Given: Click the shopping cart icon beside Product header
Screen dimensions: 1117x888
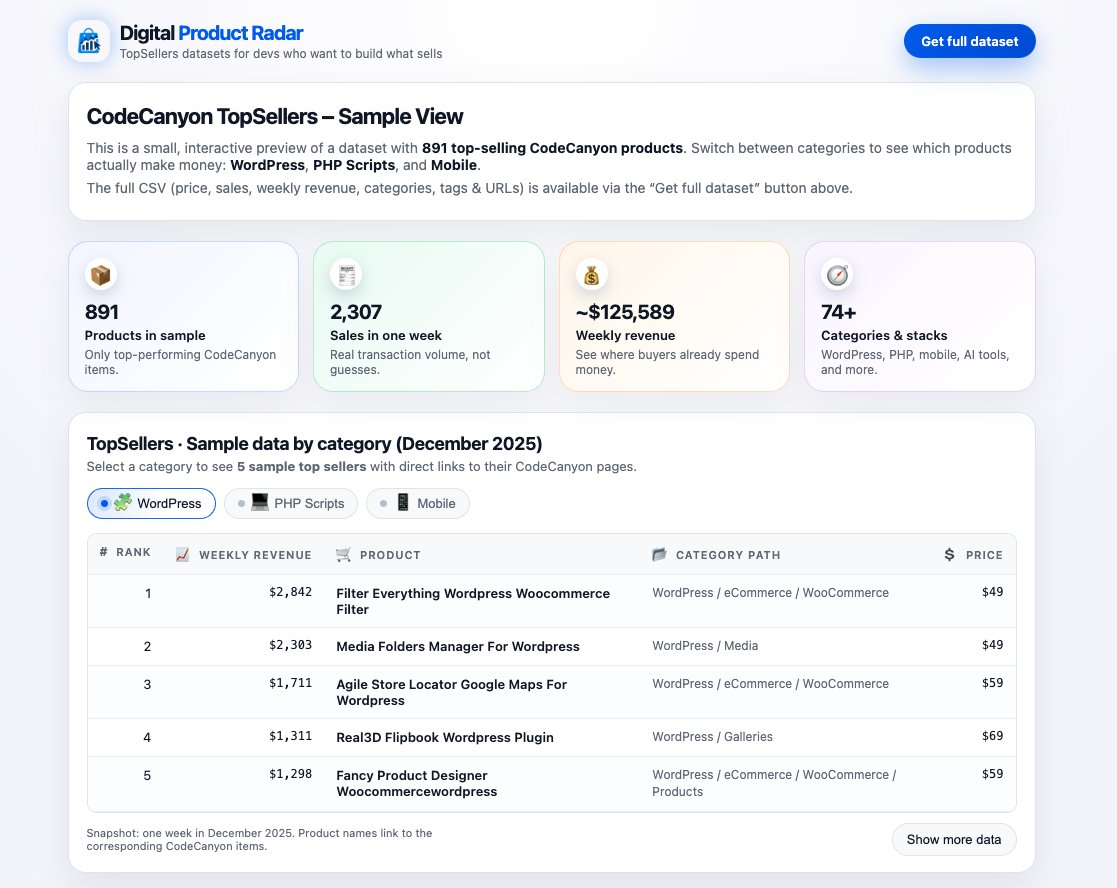Looking at the screenshot, I should point(343,555).
